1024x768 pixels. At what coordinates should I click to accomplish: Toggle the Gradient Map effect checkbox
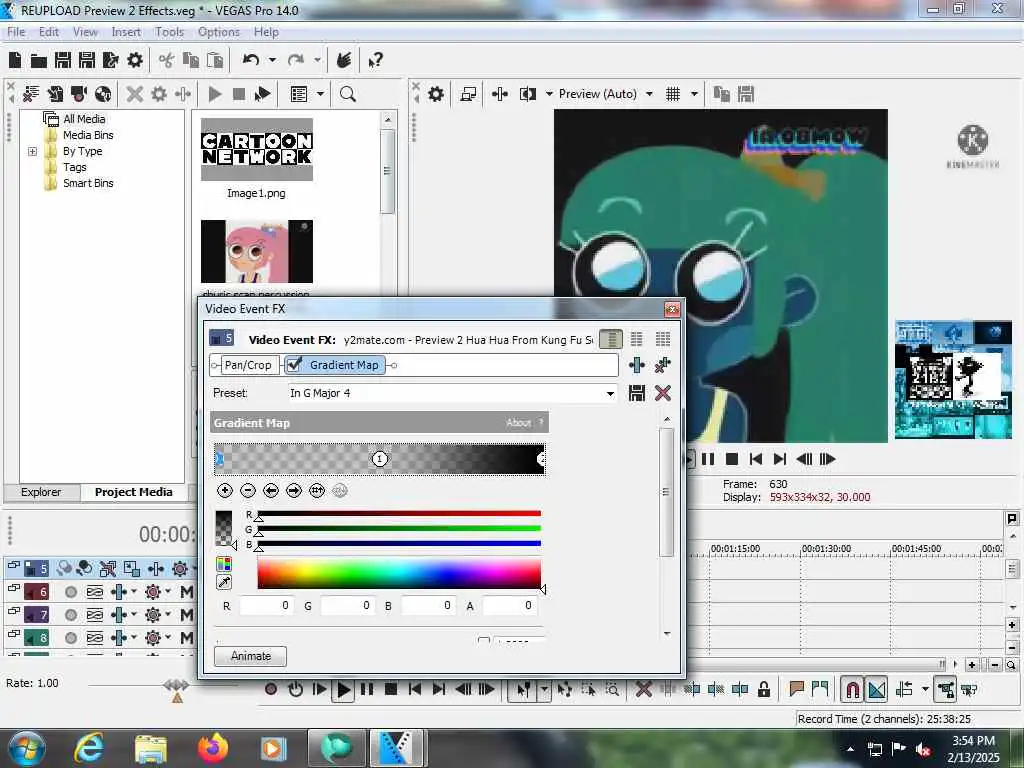294,364
